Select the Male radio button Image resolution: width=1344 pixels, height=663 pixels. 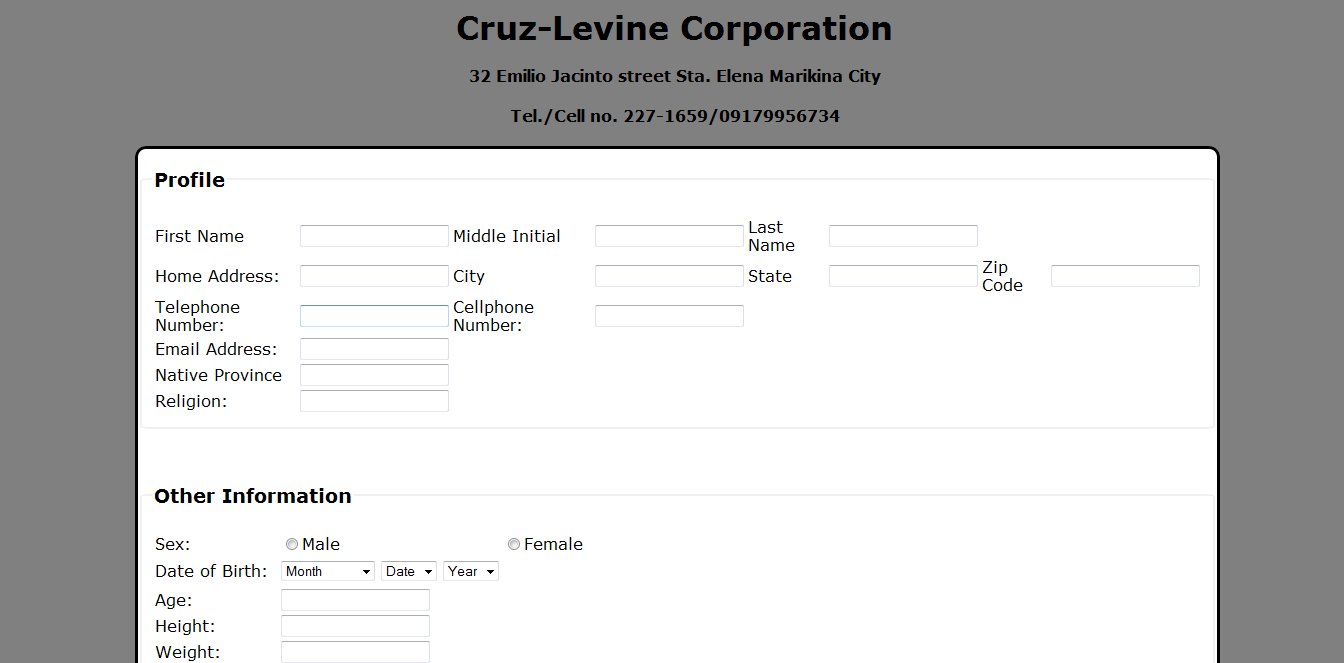pos(292,545)
